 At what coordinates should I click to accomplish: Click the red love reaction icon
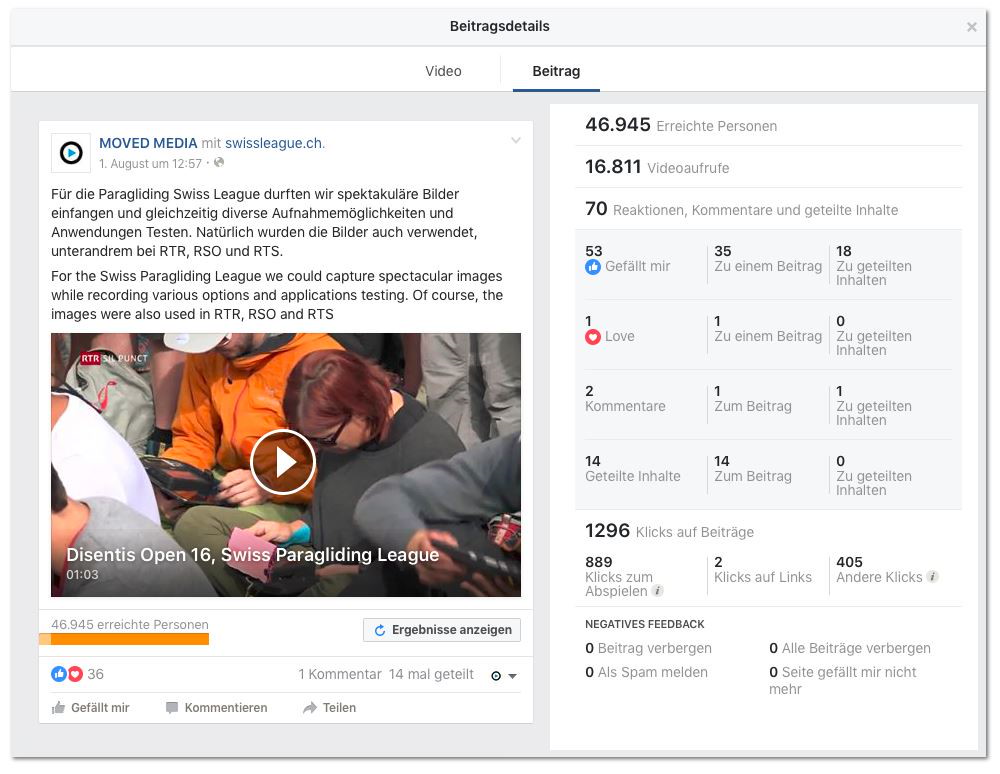[x=75, y=674]
